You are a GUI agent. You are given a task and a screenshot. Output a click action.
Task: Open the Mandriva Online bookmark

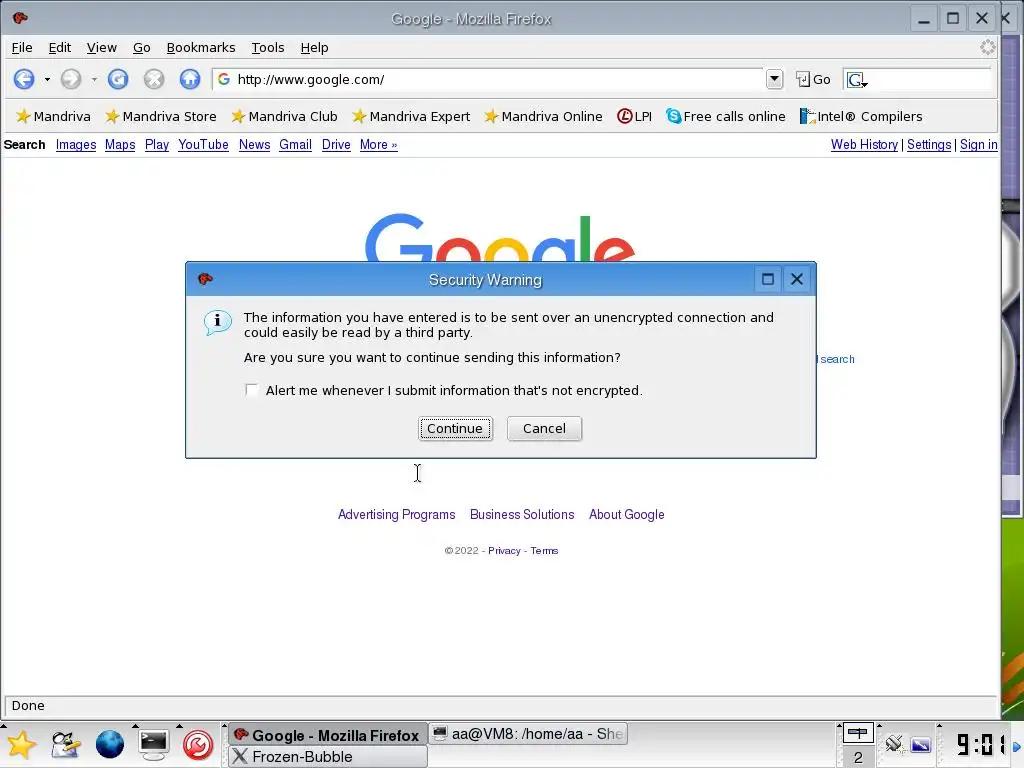pyautogui.click(x=543, y=116)
